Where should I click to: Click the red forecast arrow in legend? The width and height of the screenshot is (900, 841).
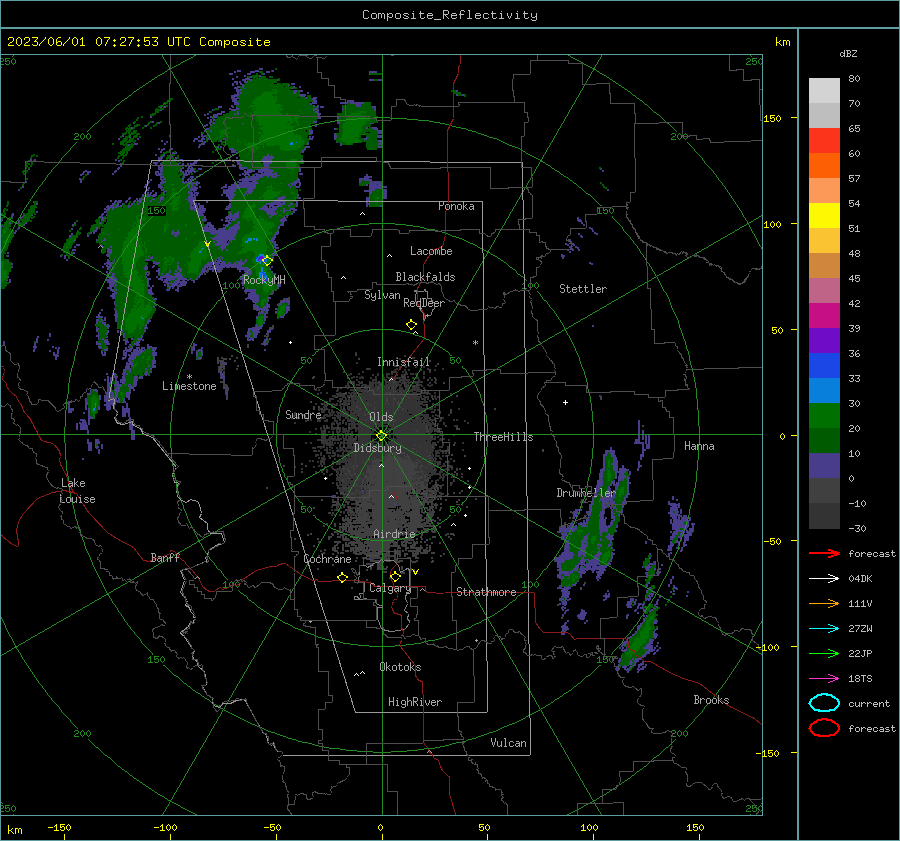point(824,553)
